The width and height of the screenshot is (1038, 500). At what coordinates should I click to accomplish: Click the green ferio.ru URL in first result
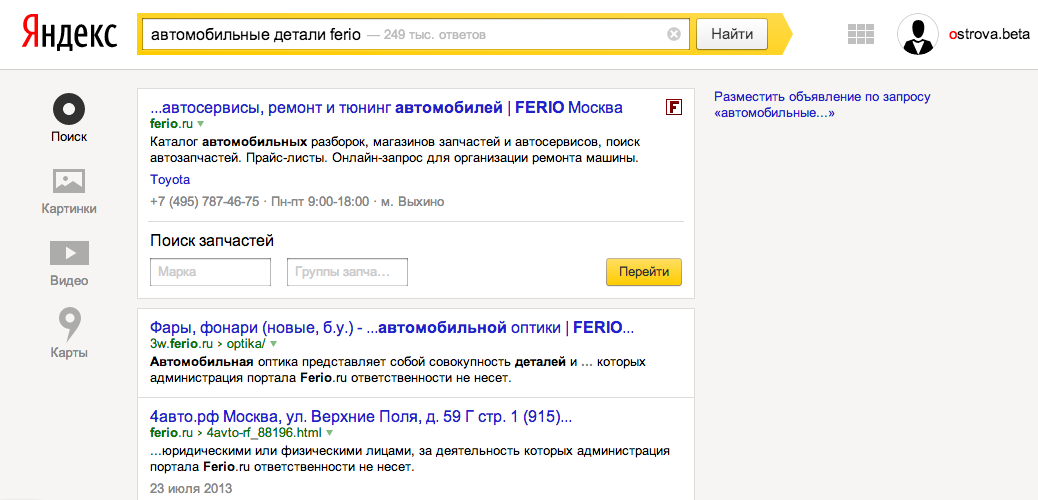click(x=171, y=124)
